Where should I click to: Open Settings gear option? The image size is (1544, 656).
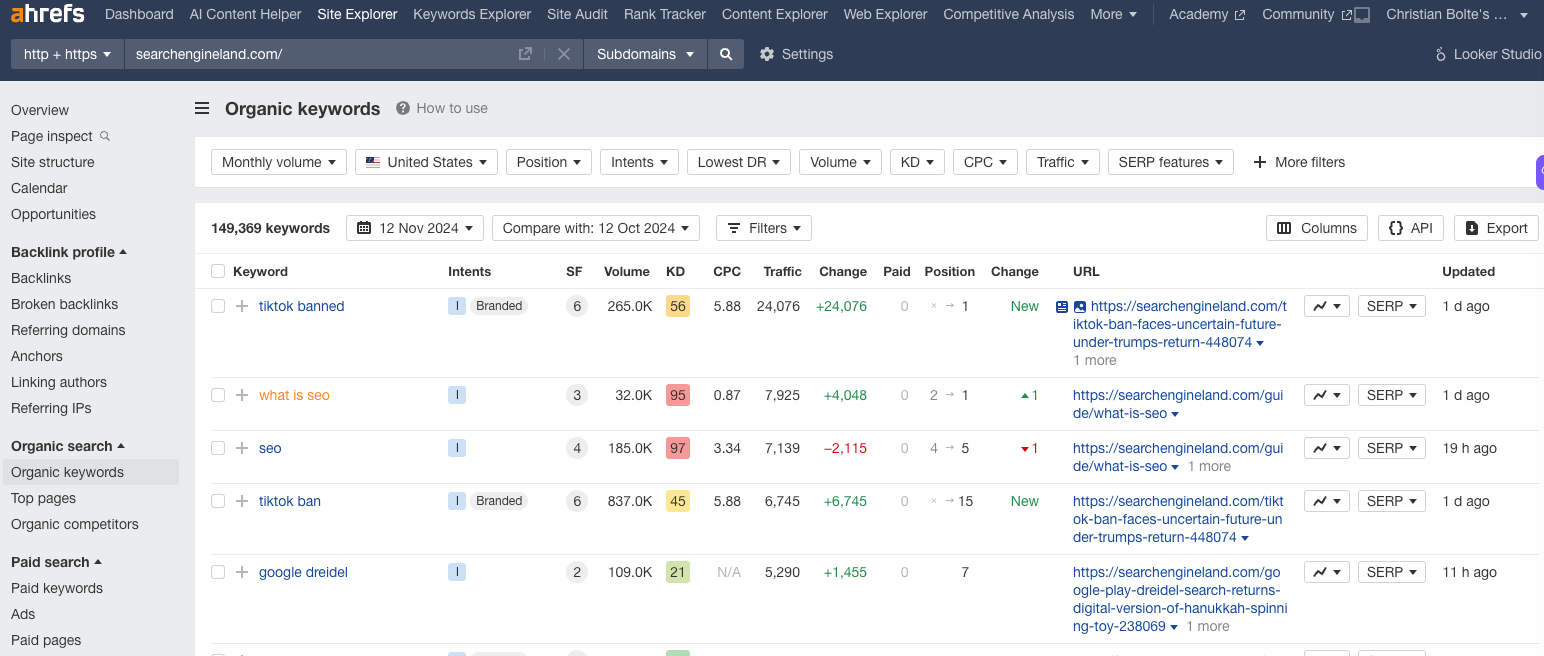click(796, 54)
